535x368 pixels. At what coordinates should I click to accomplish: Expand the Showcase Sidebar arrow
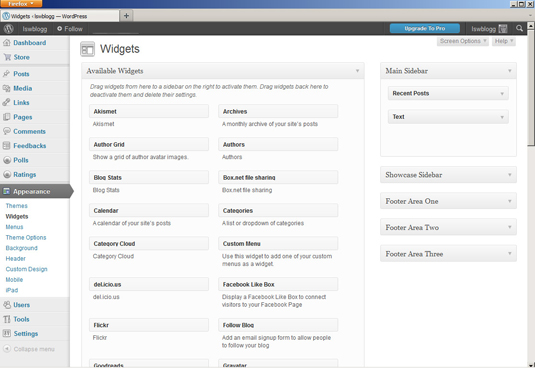pyautogui.click(x=510, y=175)
